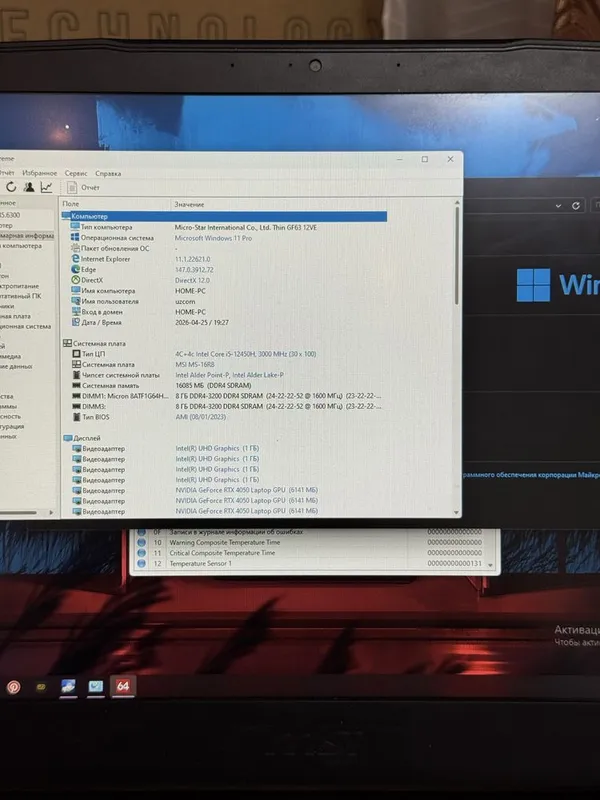Open the graph chart toolbar icon
The width and height of the screenshot is (600, 800).
[46, 187]
